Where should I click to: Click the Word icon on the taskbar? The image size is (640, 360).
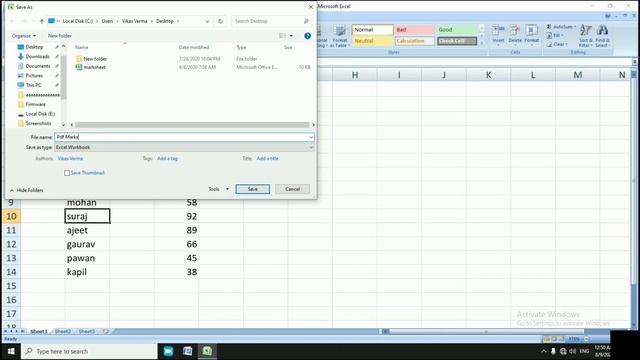coord(188,351)
